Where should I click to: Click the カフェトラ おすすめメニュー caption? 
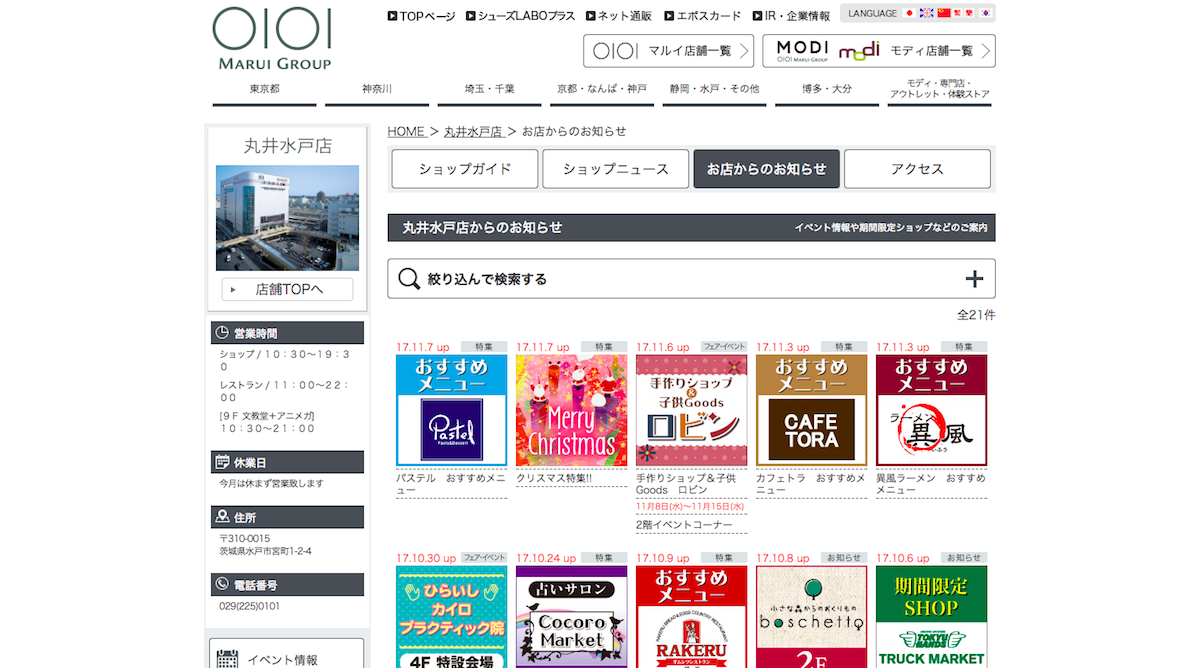click(811, 484)
